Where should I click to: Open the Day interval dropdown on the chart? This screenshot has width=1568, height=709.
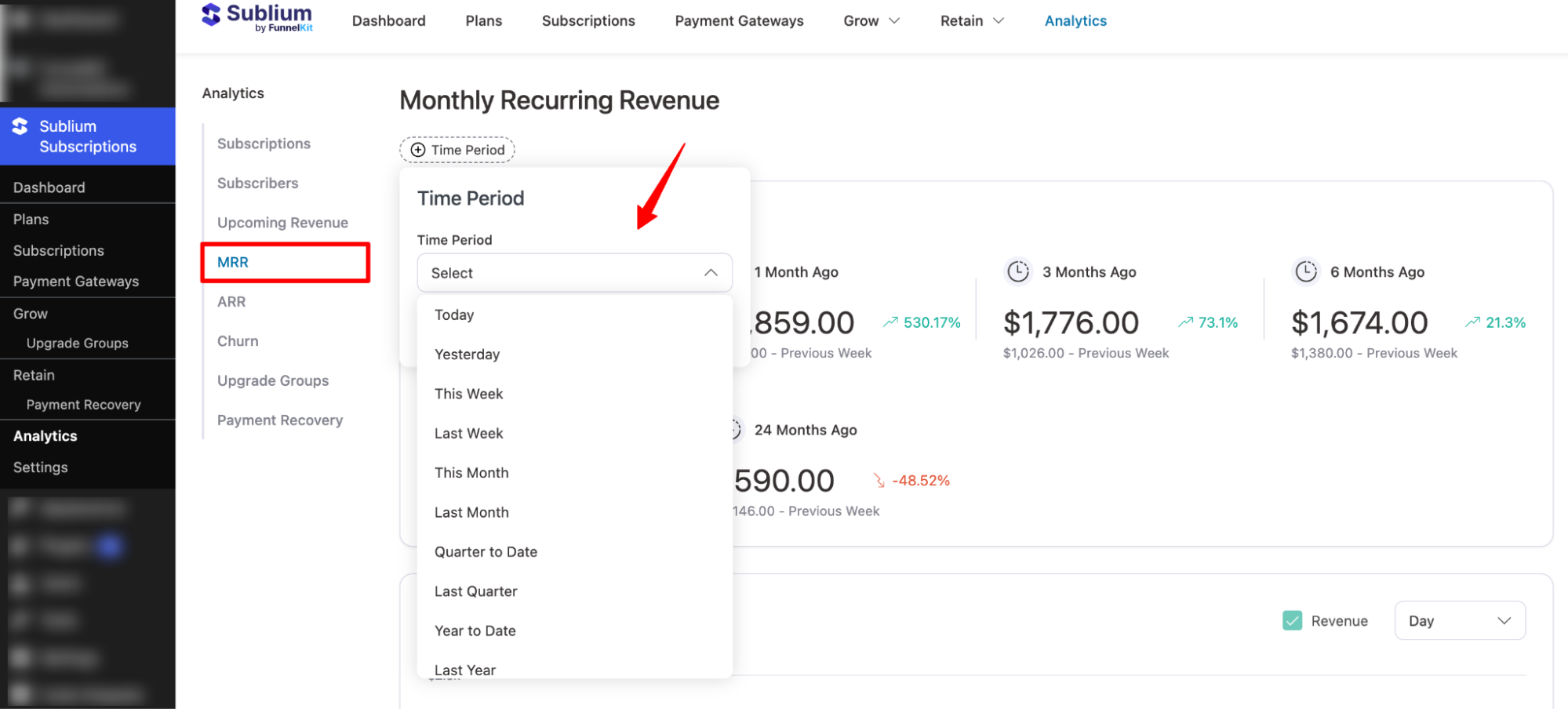[1459, 620]
